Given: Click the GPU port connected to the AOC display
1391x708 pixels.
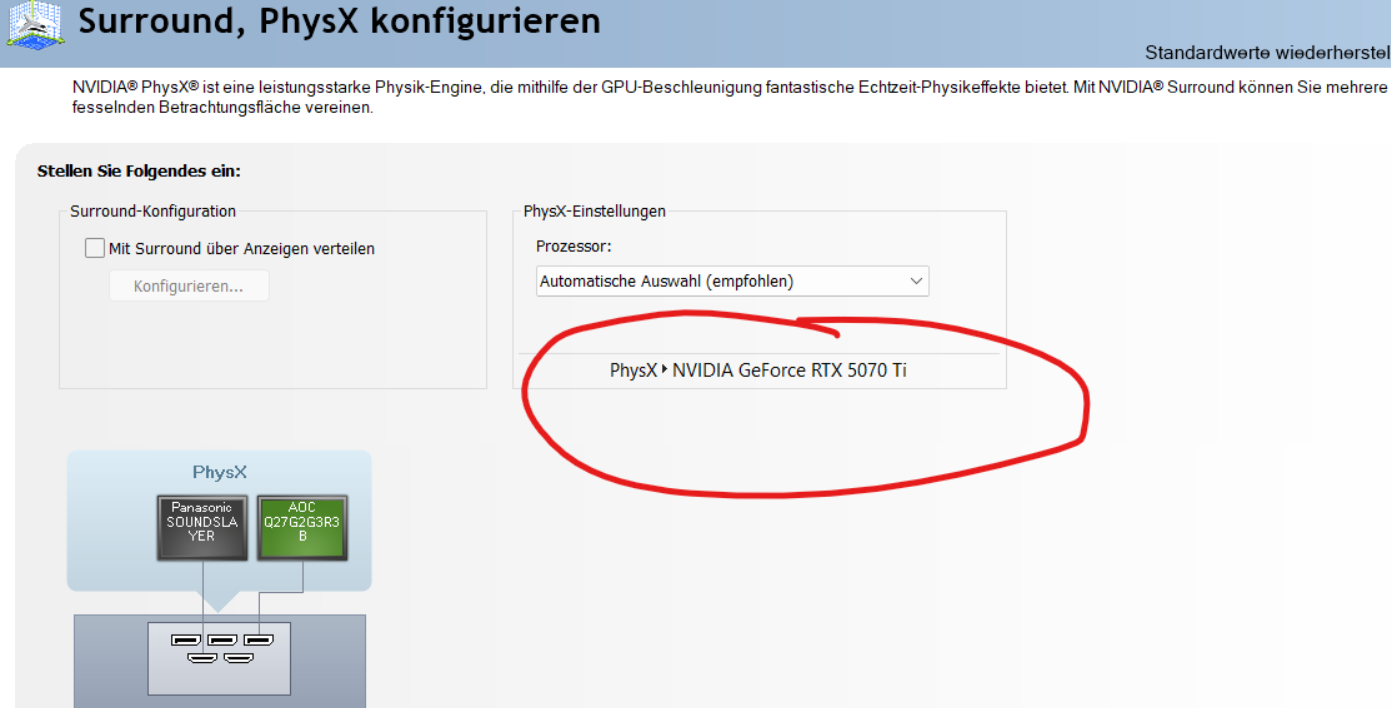Looking at the screenshot, I should 259,640.
